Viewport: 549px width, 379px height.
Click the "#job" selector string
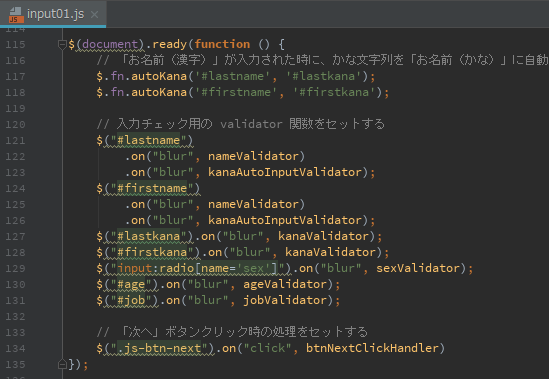pyautogui.click(x=131, y=300)
